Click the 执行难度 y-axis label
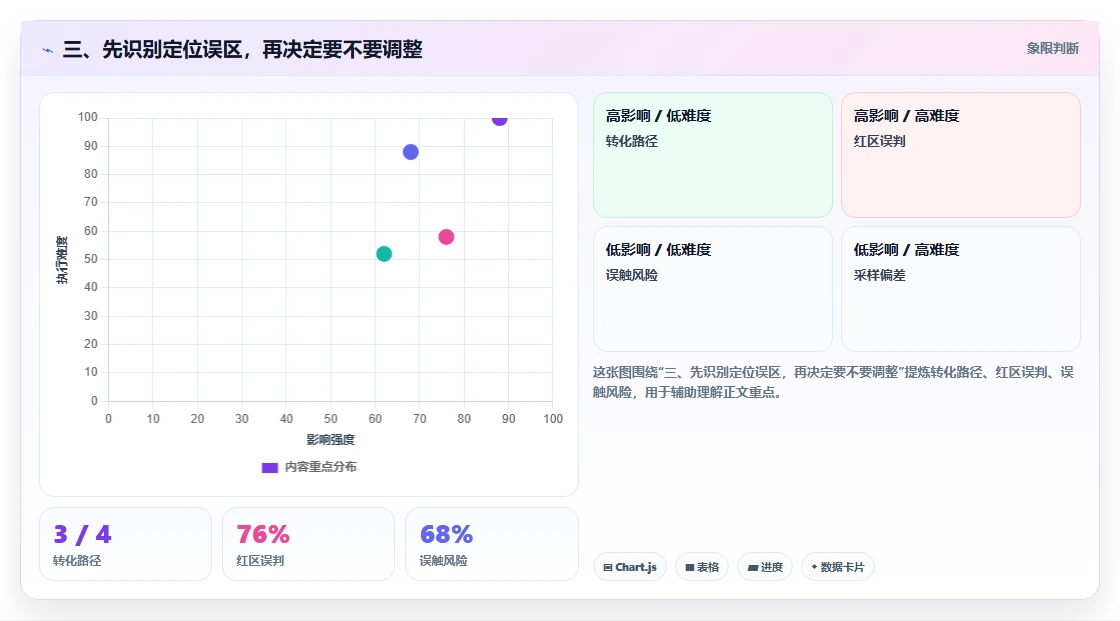1120x621 pixels. (62, 260)
